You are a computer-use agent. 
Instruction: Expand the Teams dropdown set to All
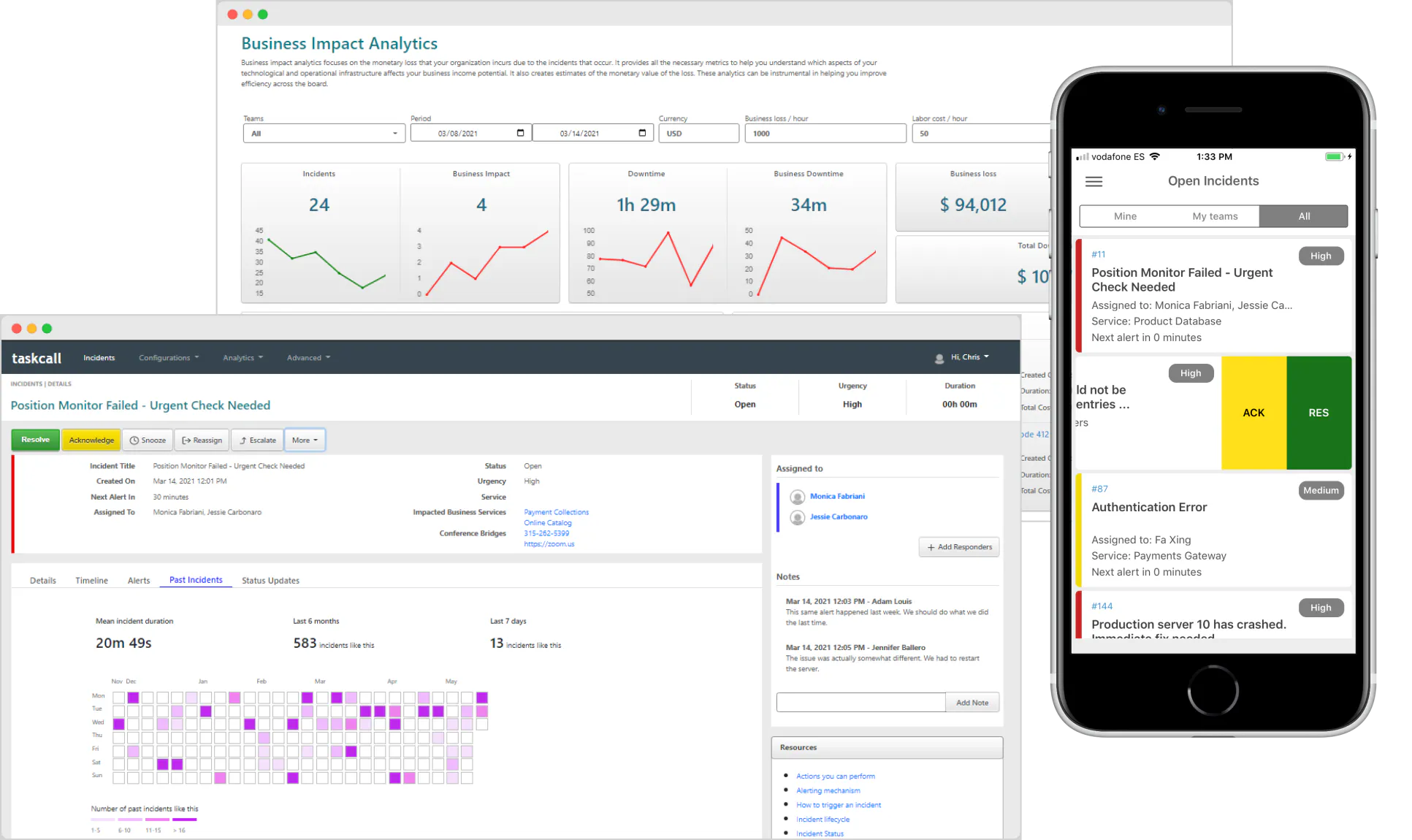click(324, 134)
